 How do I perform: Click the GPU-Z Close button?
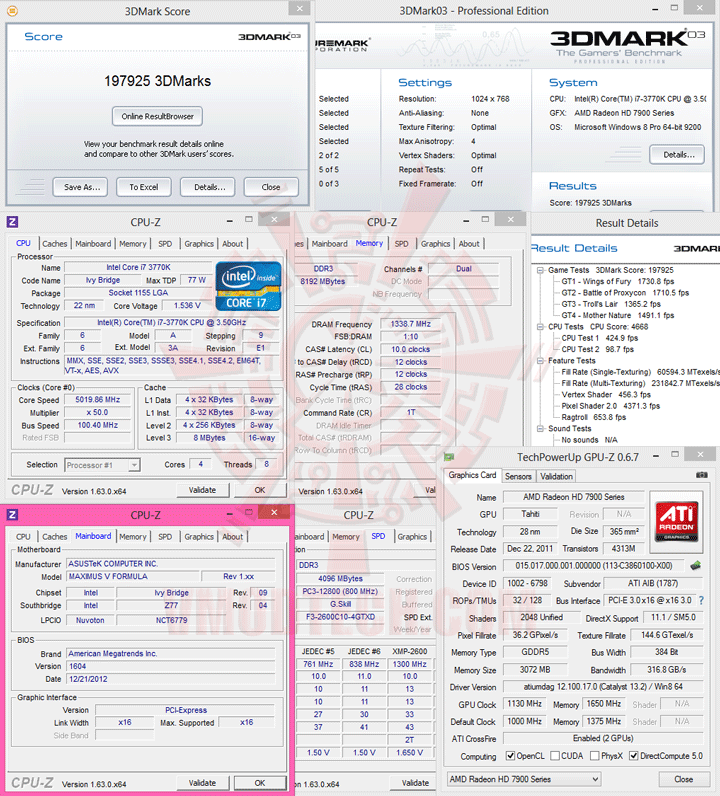683,779
